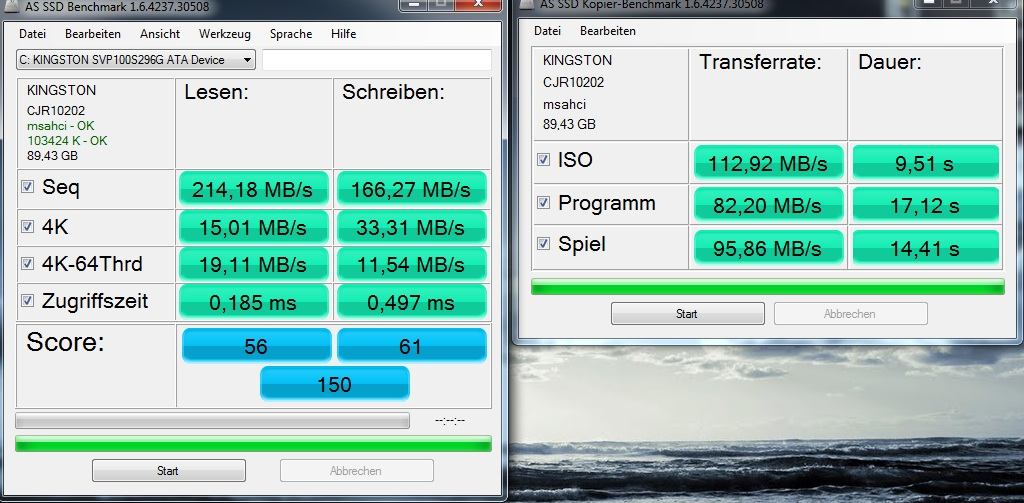Toggle the Seq benchmark checkbox
Image resolution: width=1024 pixels, height=503 pixels.
pos(27,187)
